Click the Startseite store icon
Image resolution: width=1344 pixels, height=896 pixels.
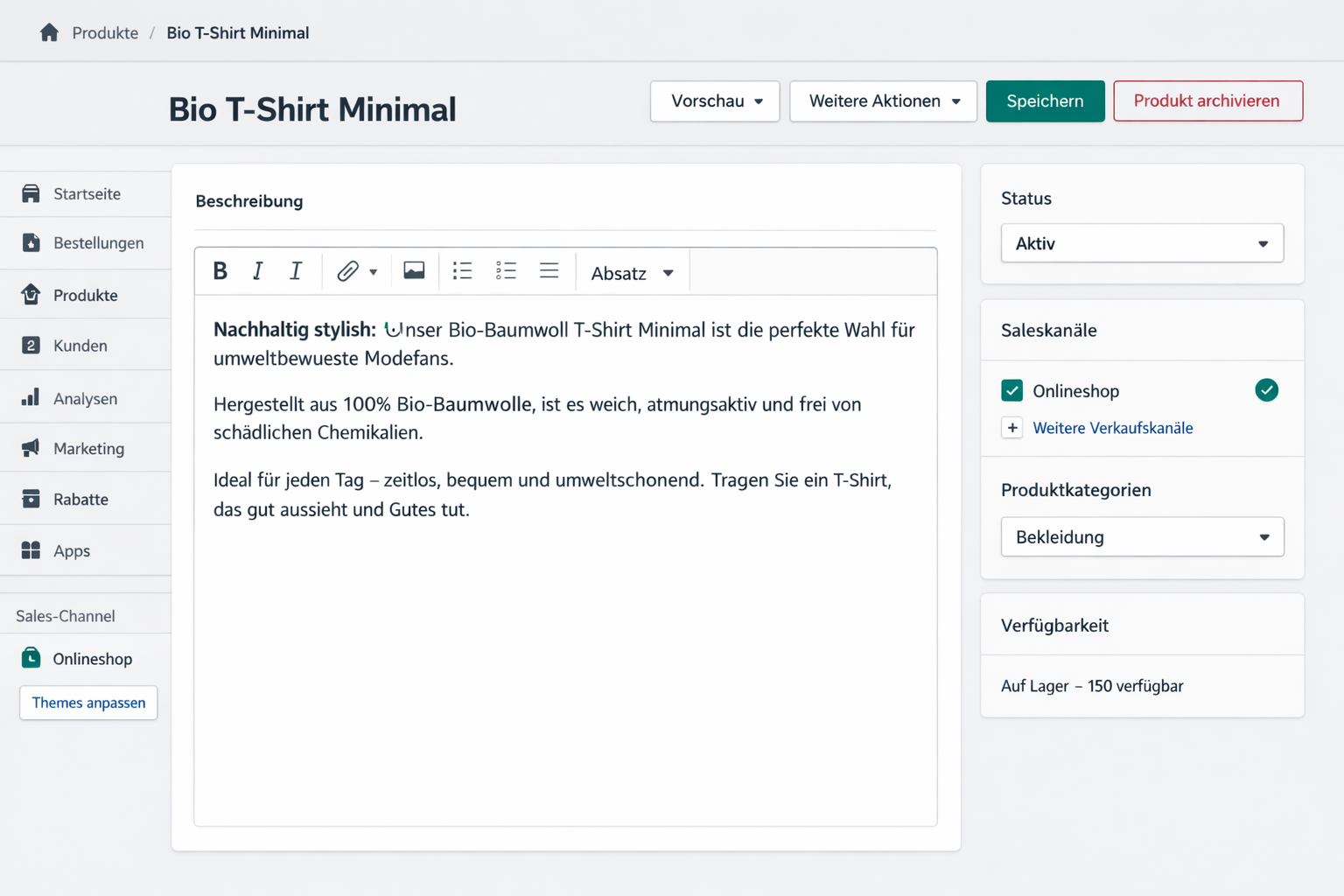(31, 193)
